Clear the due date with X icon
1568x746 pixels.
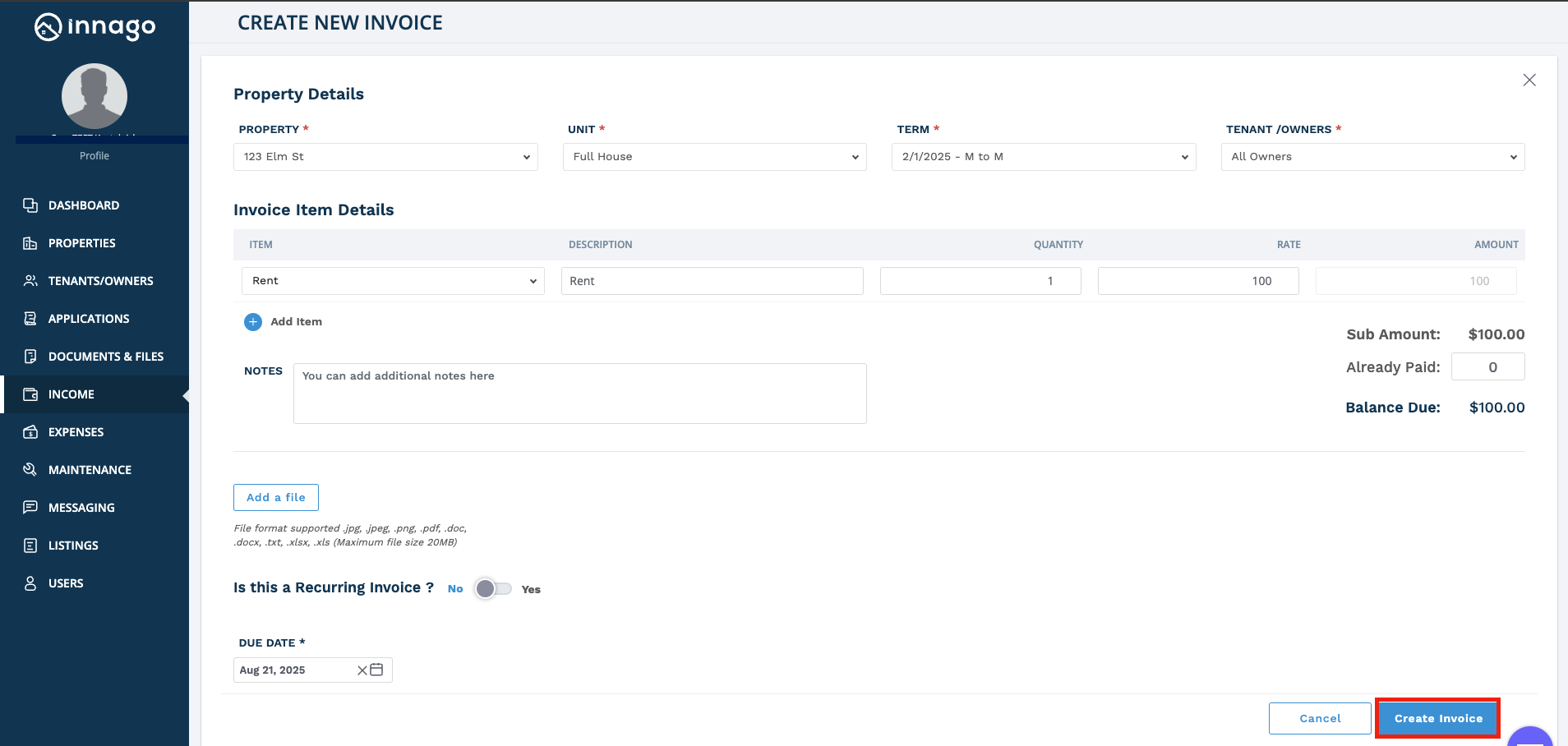point(362,670)
